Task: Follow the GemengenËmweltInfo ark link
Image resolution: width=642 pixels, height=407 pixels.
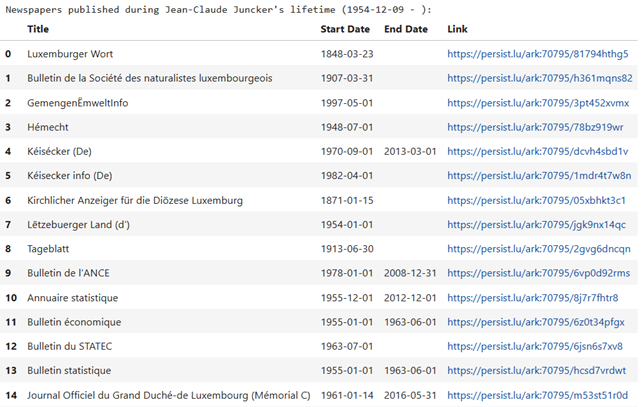Action: pyautogui.click(x=538, y=103)
